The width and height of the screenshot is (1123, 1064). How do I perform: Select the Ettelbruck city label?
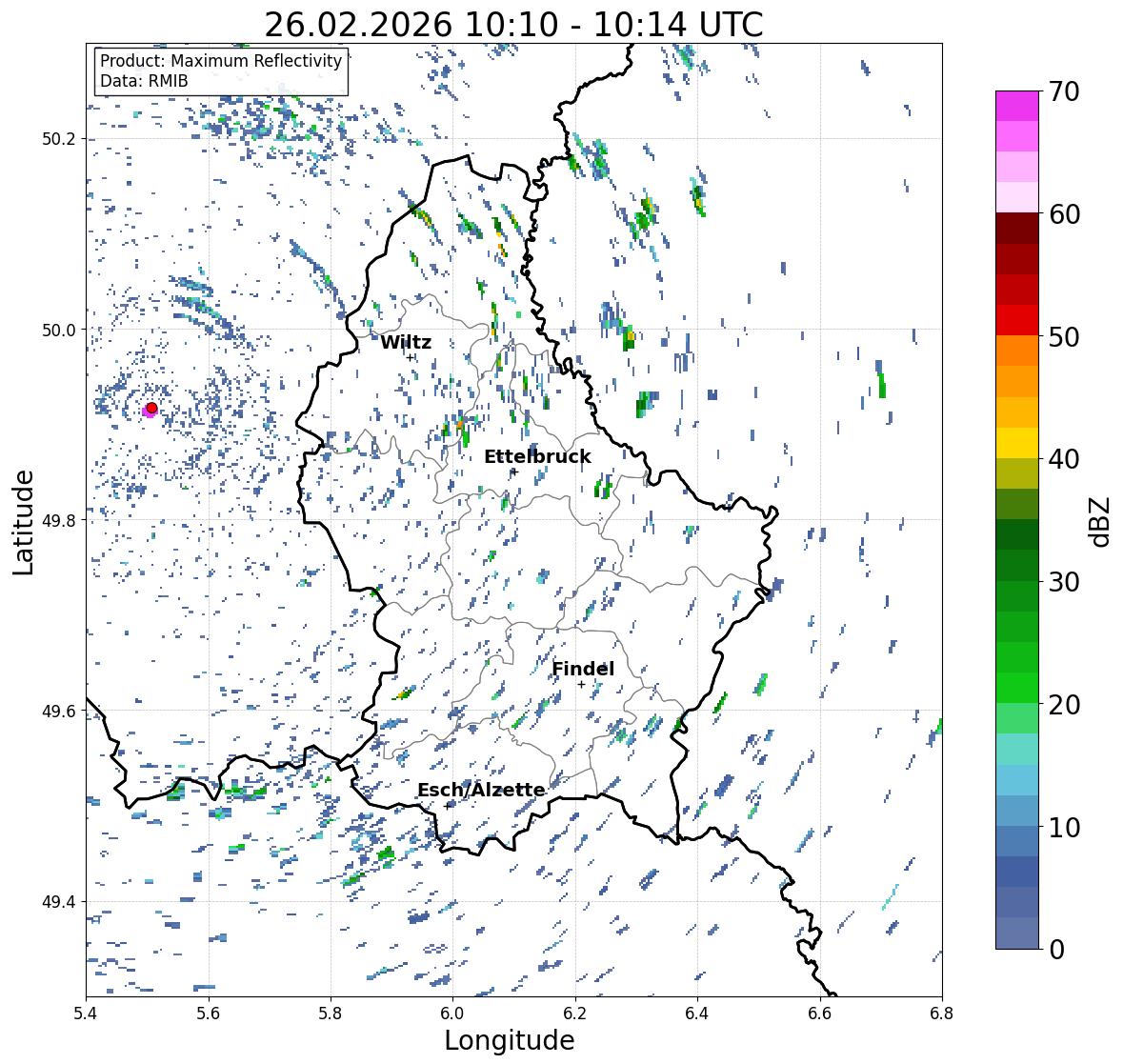point(537,457)
